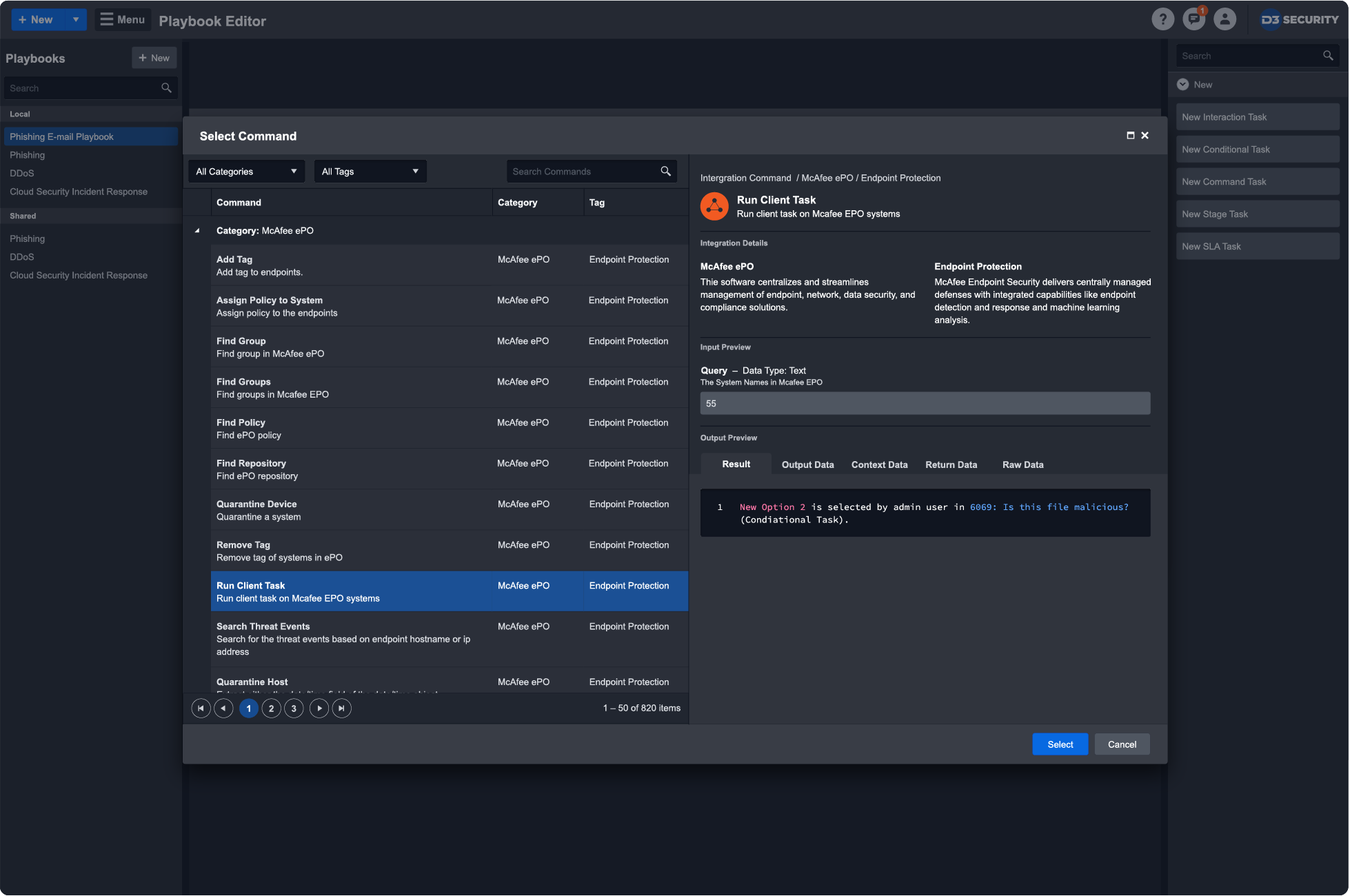
Task: Click the Cancel button
Action: 1122,744
